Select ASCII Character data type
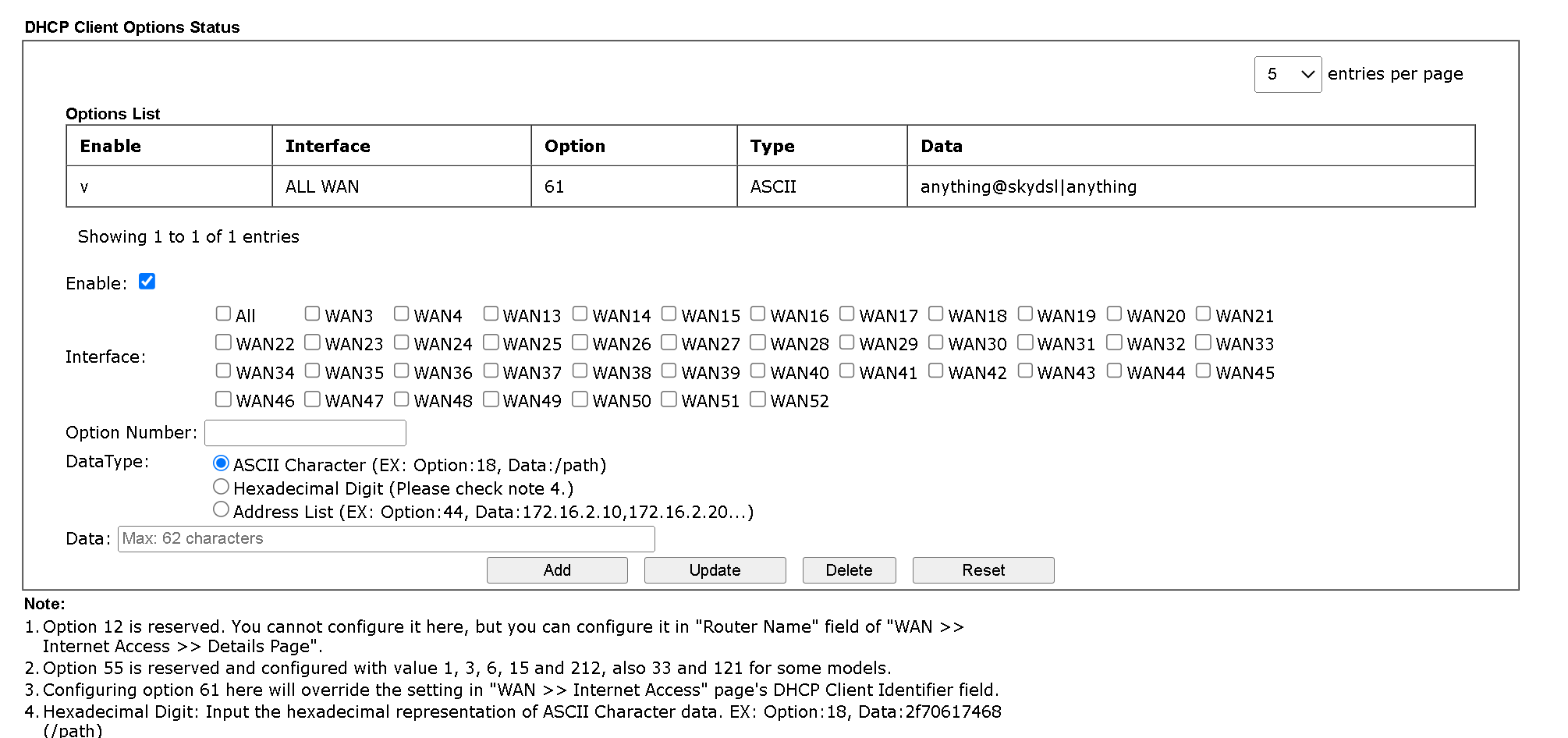The width and height of the screenshot is (1568, 738). point(222,463)
